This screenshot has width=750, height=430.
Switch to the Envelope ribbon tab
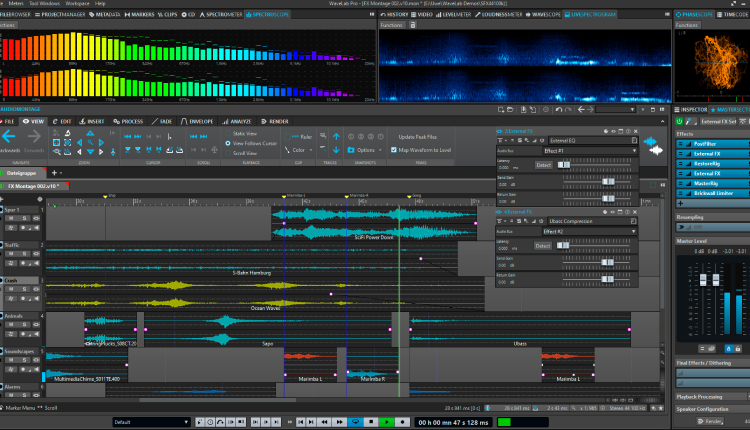click(197, 121)
